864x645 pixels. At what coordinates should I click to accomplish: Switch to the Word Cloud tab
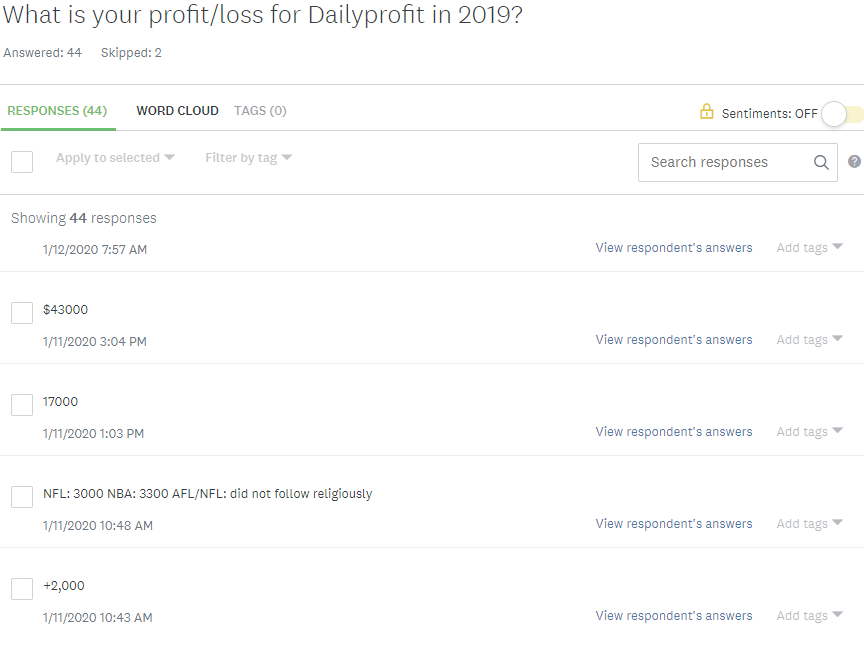[177, 111]
